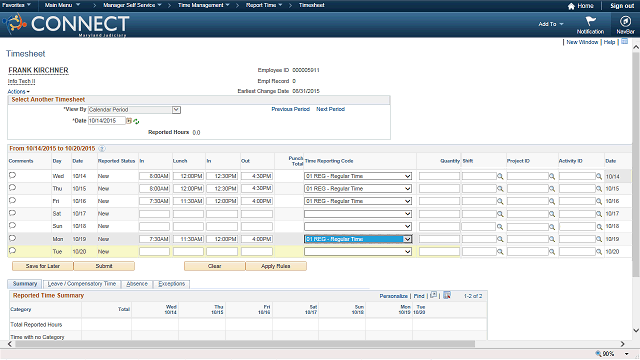This screenshot has height=360, width=640.
Task: Switch to the Absence tab
Action: (137, 284)
